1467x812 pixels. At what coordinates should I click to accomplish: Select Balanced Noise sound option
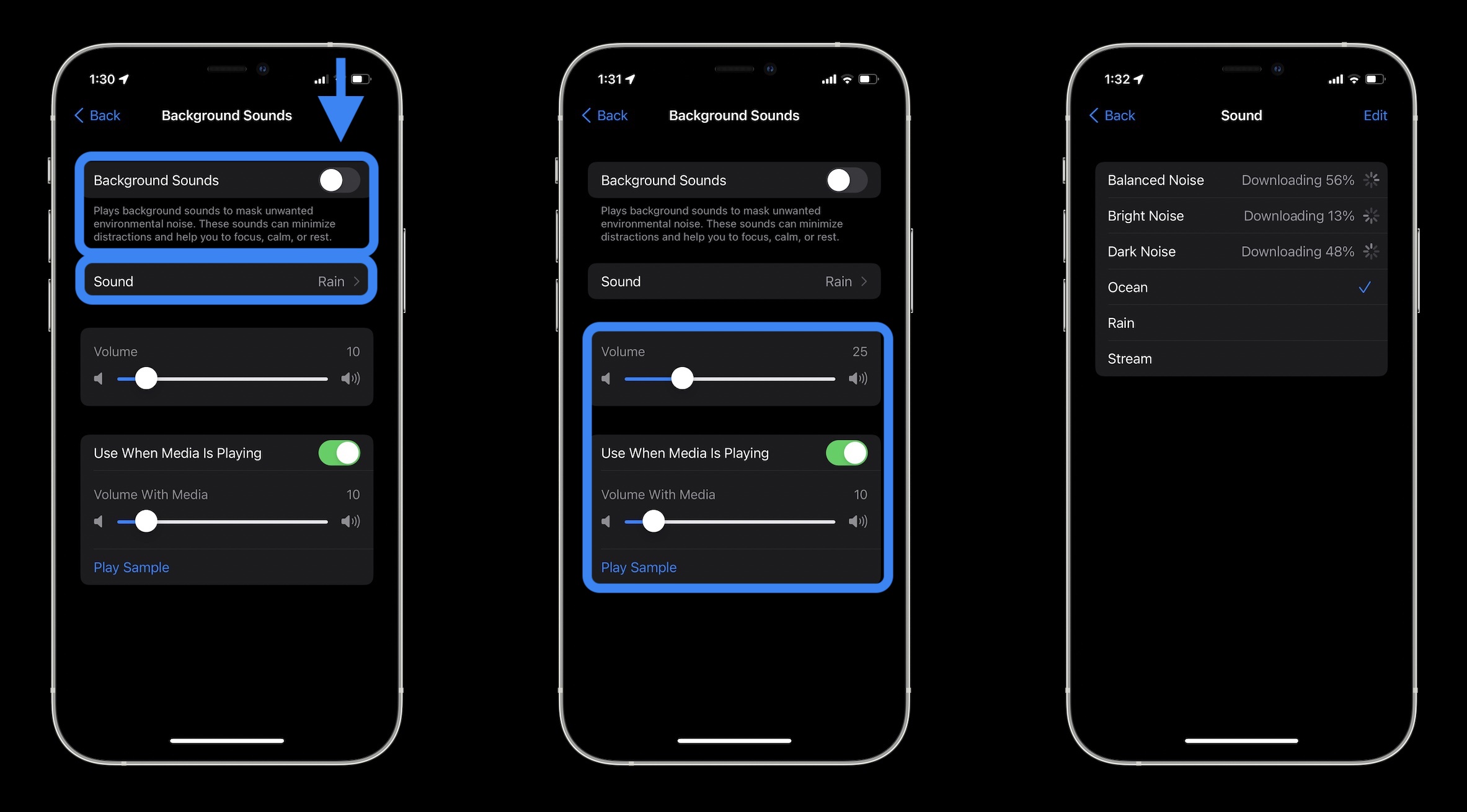[1156, 180]
